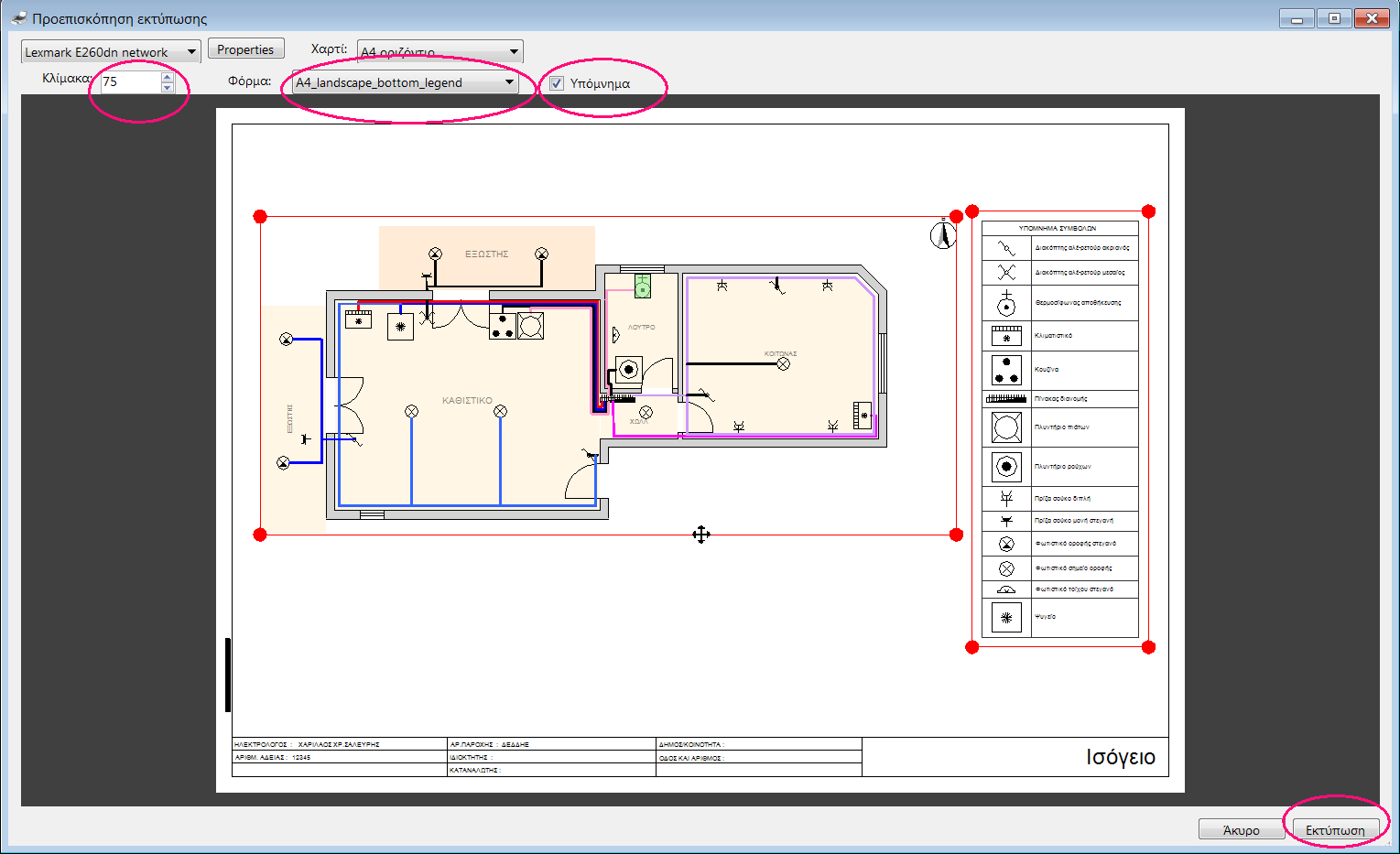The image size is (1400, 854).
Task: Click the move cursor handle below the floor plan
Action: (700, 535)
